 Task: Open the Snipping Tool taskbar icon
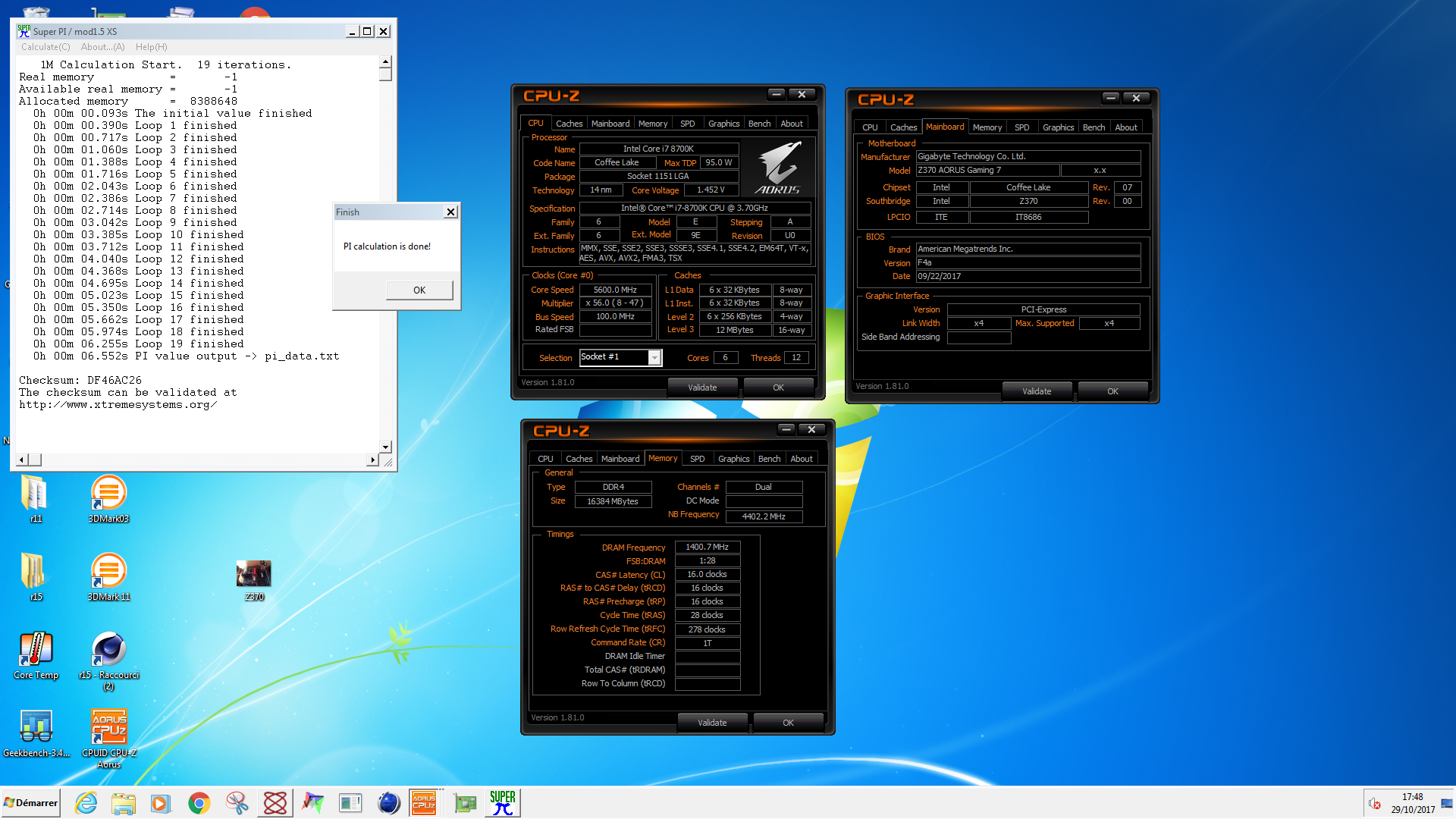[237, 803]
